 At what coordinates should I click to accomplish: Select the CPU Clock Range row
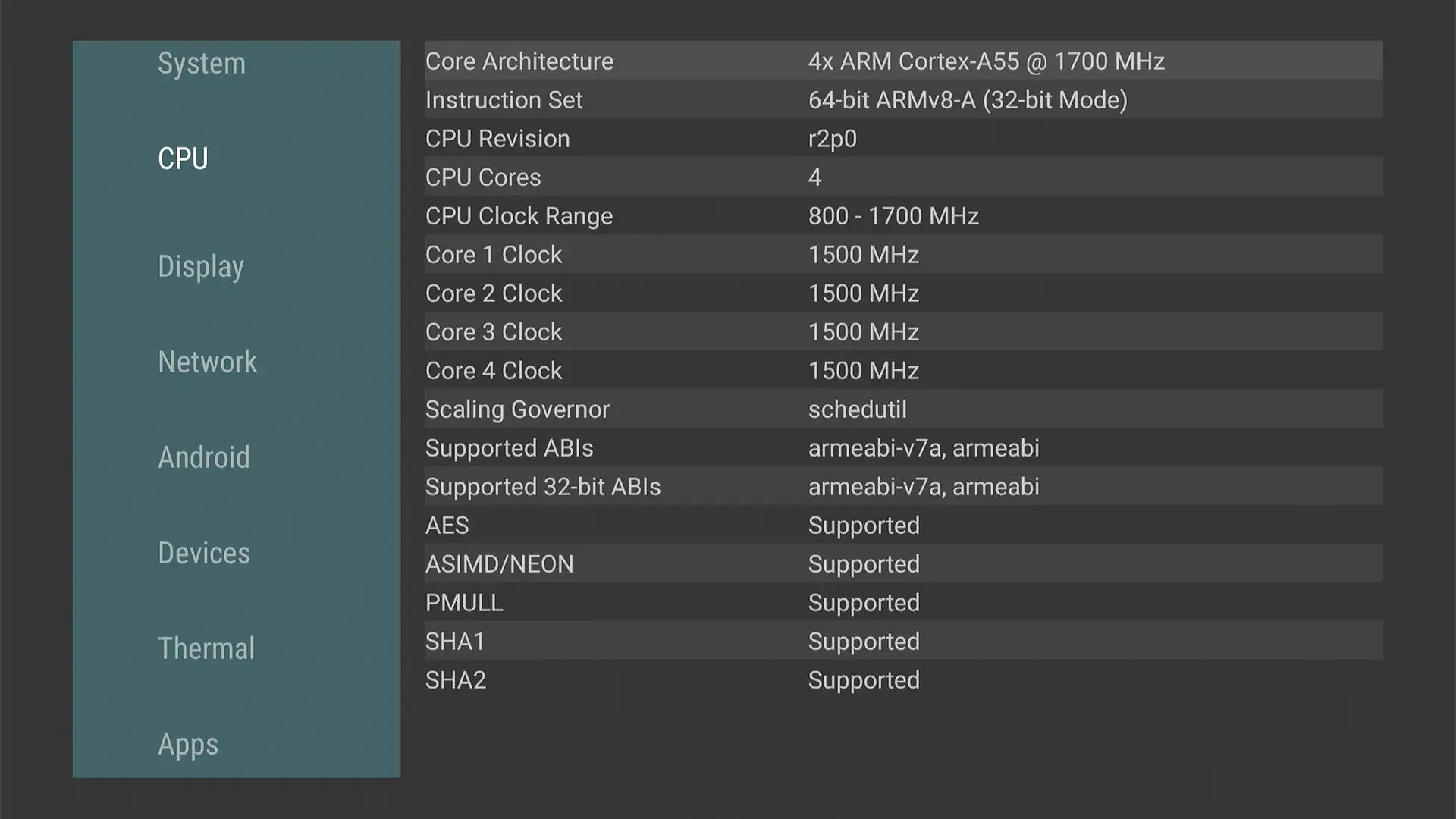point(902,215)
